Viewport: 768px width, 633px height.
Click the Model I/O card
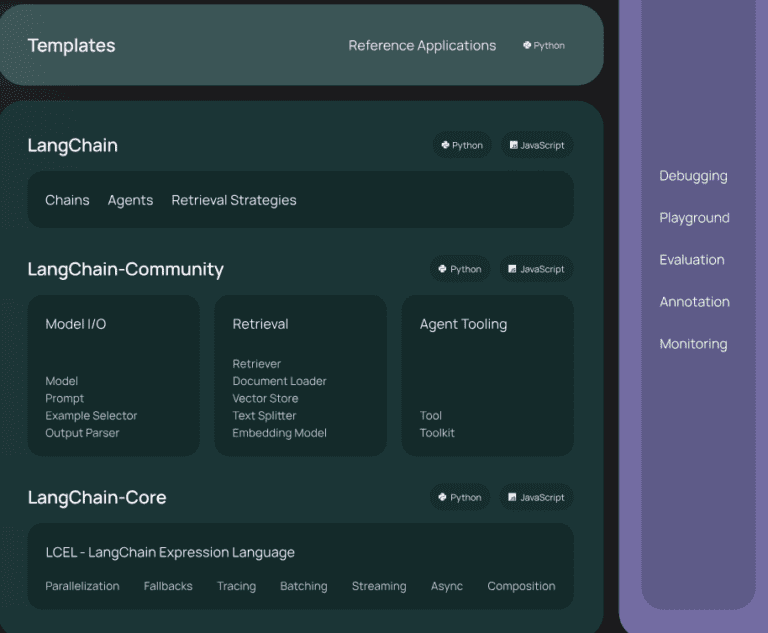(113, 375)
